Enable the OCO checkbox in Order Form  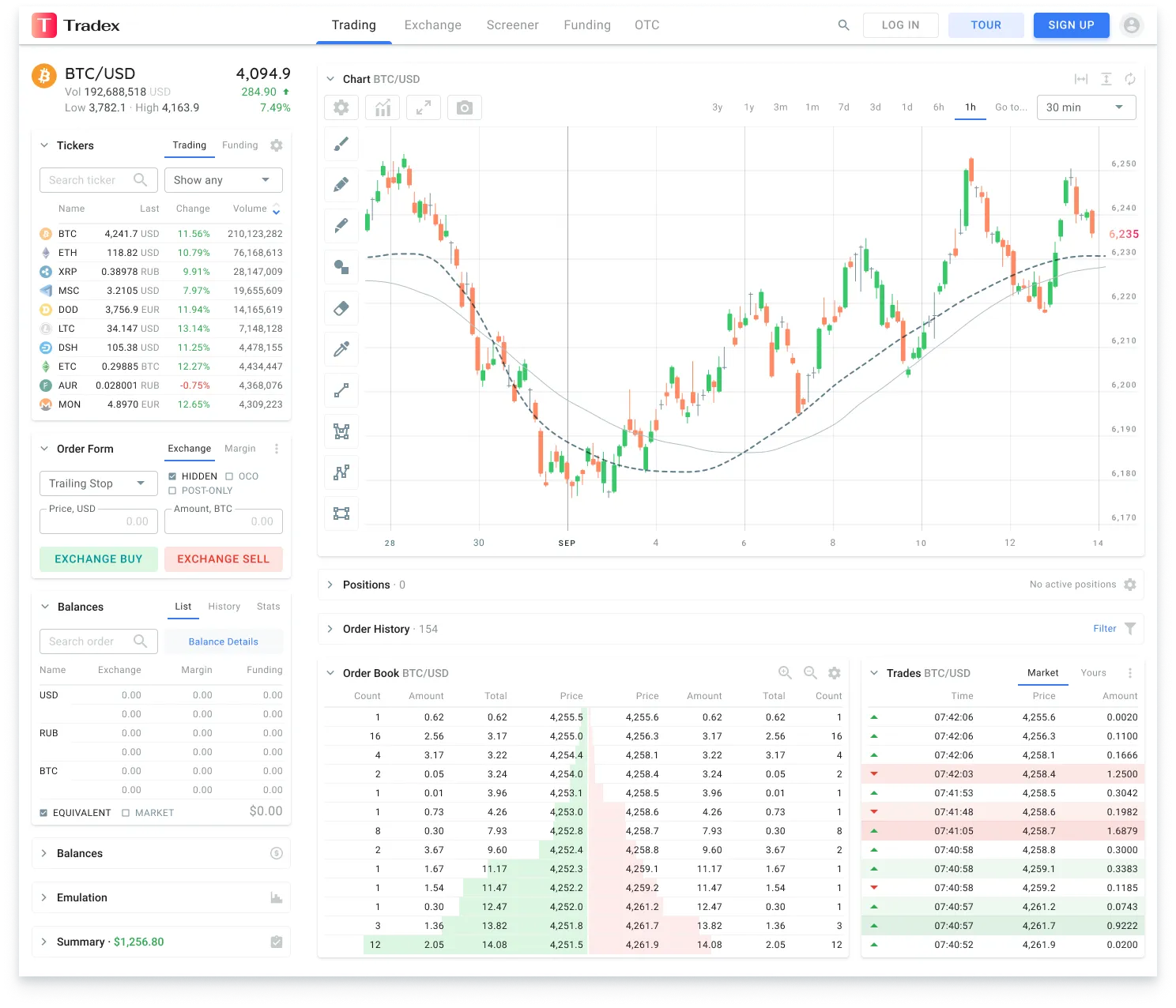(x=229, y=476)
